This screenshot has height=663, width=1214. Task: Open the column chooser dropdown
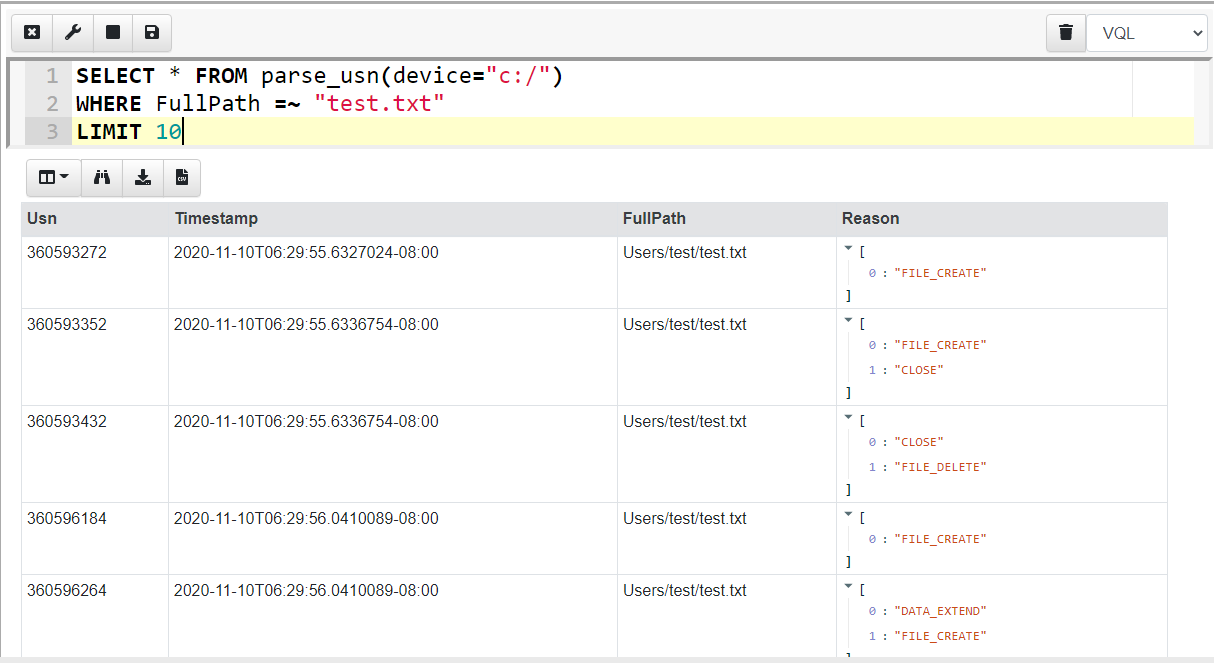[x=53, y=178]
